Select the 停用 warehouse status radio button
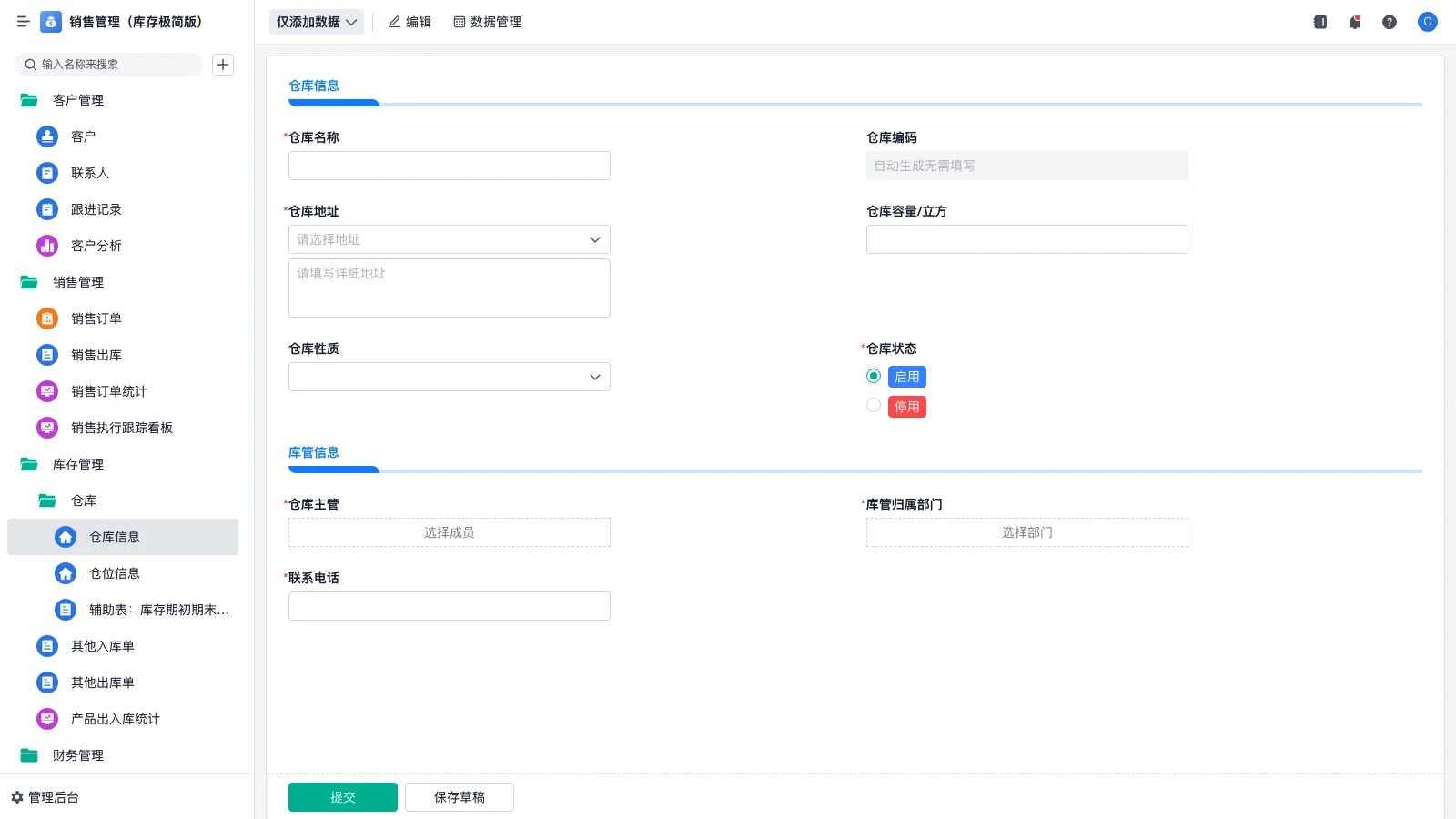 (873, 405)
